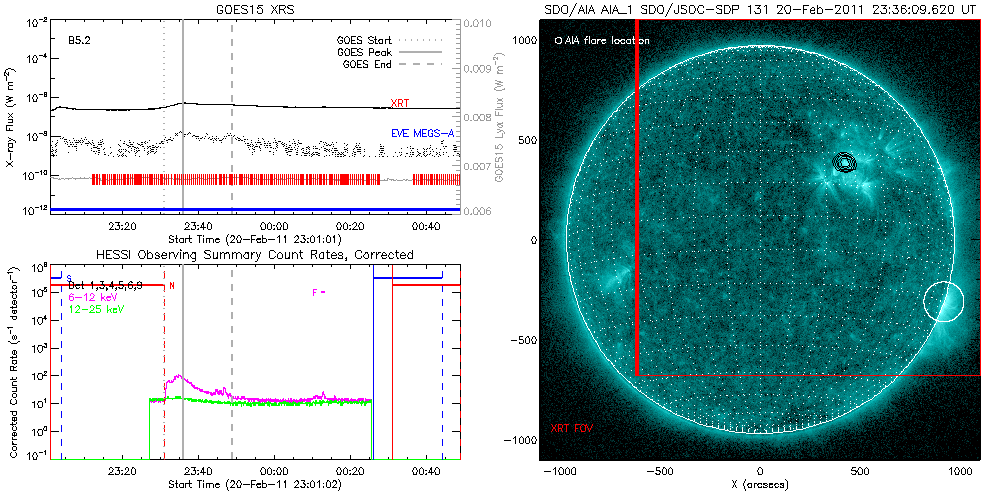Select the red XRT label in GOES plot
This screenshot has width=1000, height=500.
coord(399,103)
